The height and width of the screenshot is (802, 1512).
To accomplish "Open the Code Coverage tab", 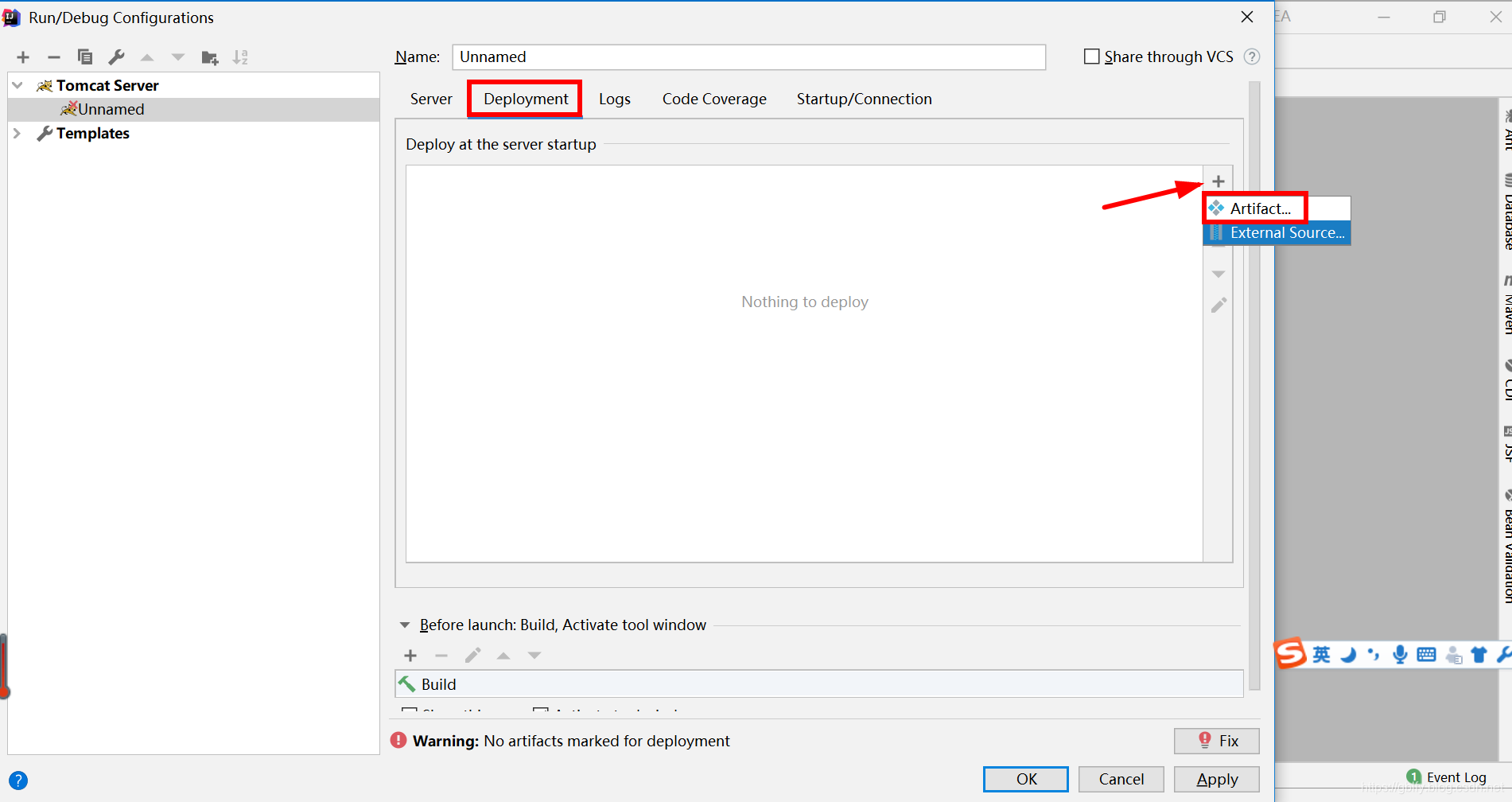I will coord(714,99).
